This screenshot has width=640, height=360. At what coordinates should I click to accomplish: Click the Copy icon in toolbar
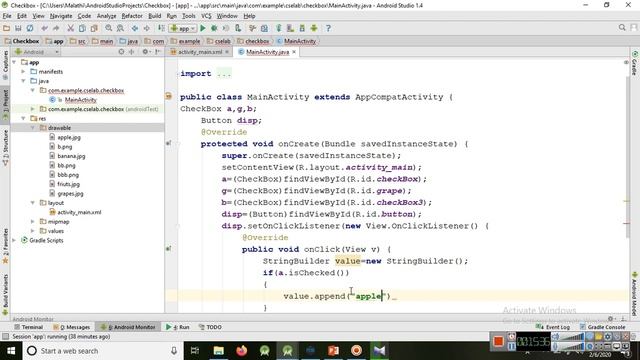coord(82,28)
